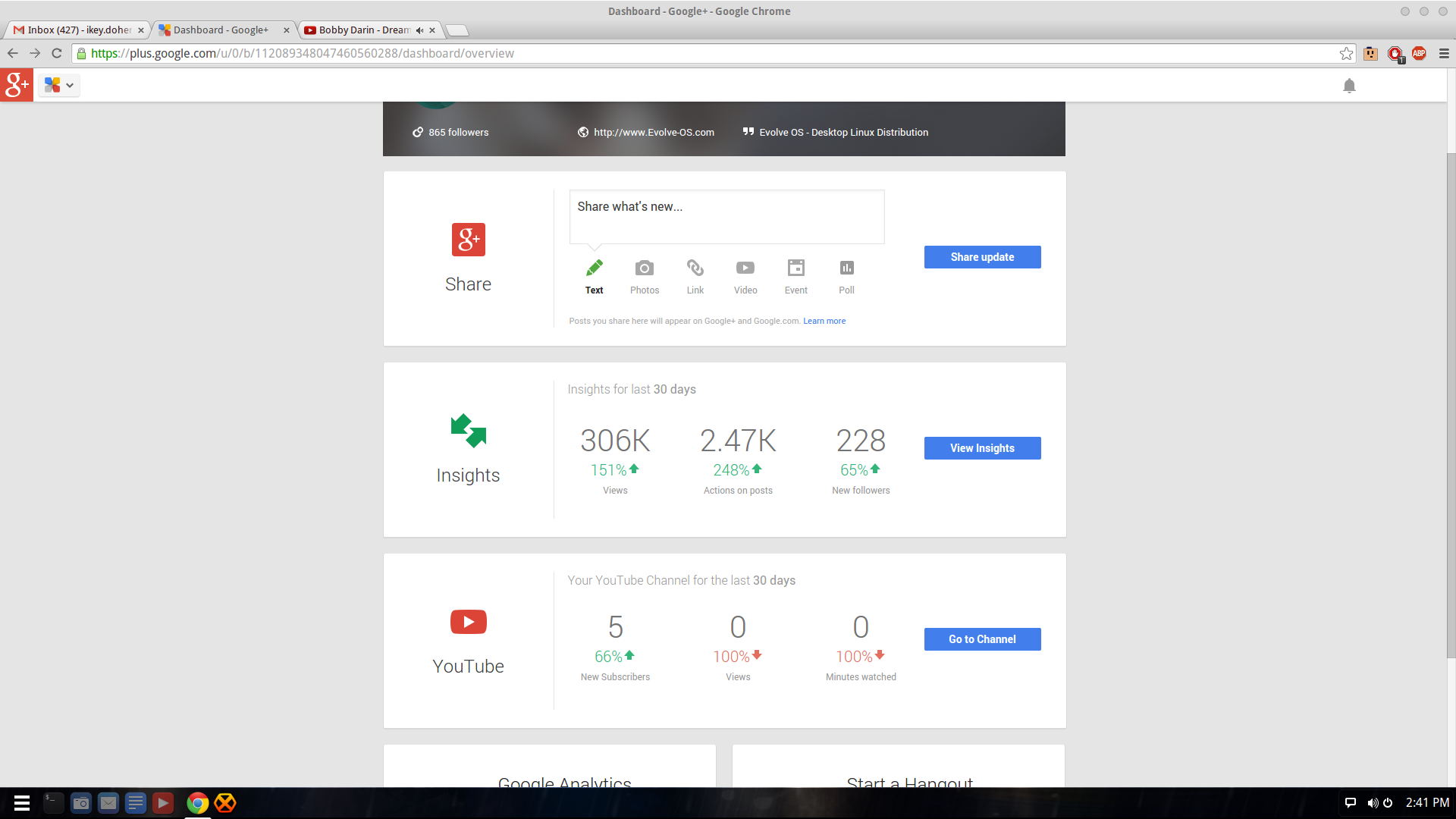Click the Google+ logo in top bar

pyautogui.click(x=17, y=85)
